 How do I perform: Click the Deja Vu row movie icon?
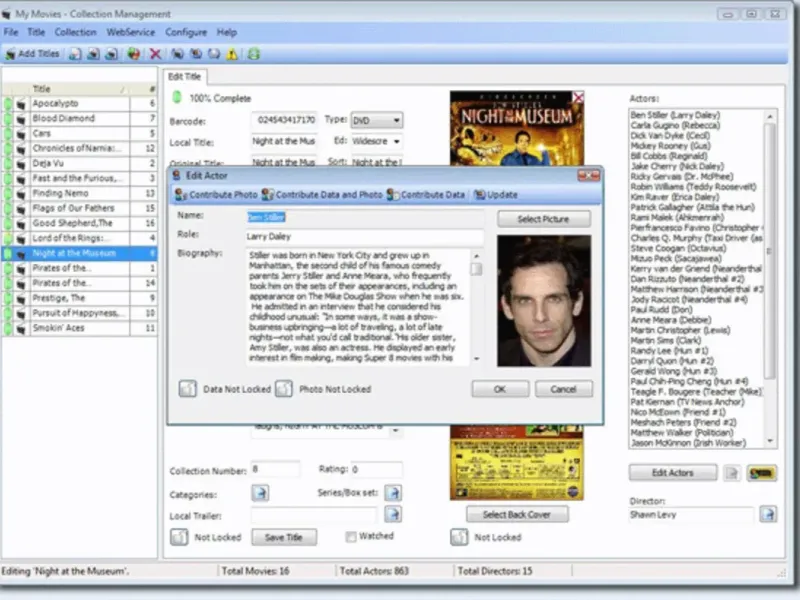click(x=21, y=164)
